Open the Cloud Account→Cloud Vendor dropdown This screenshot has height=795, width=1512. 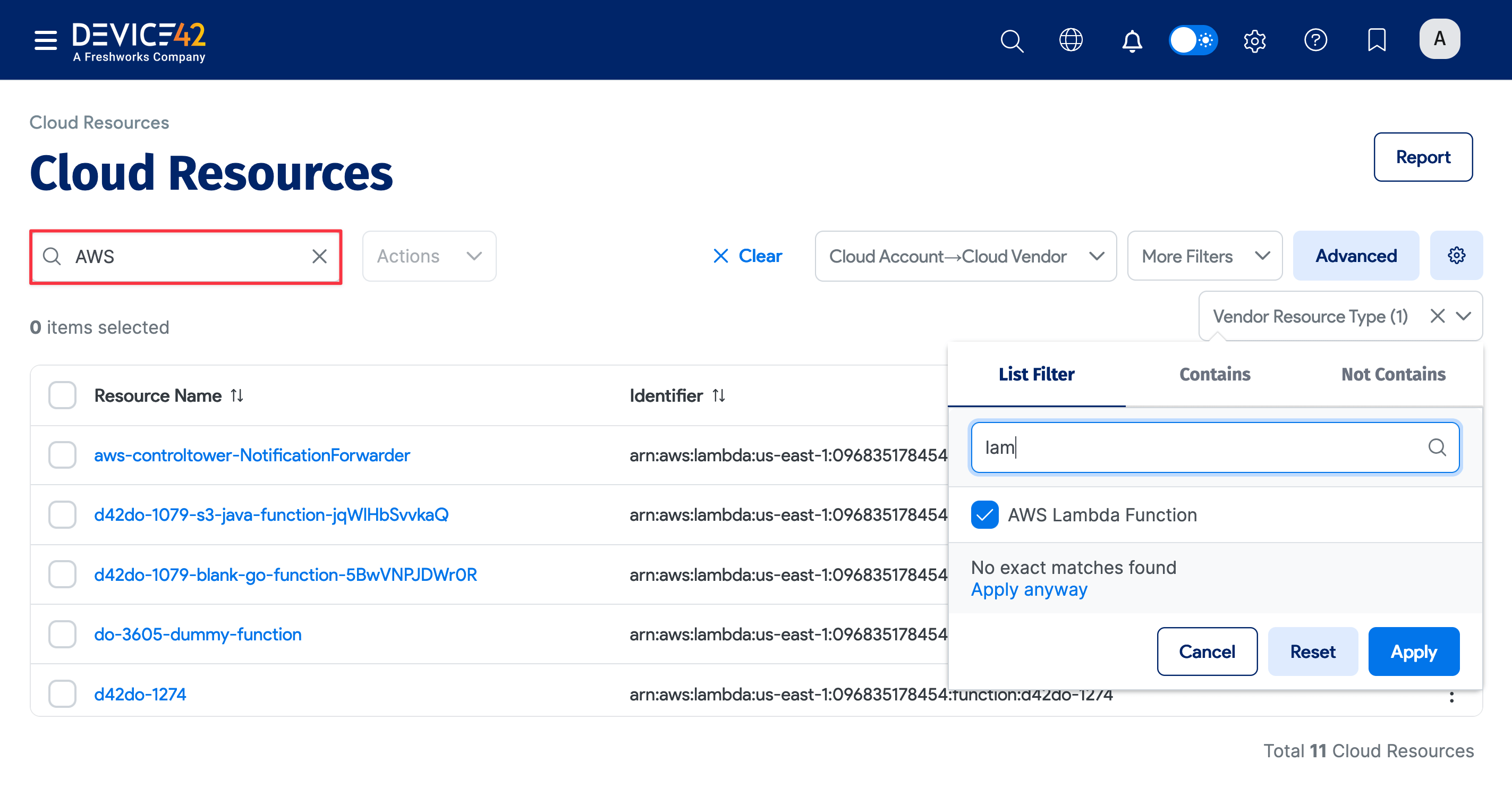965,256
